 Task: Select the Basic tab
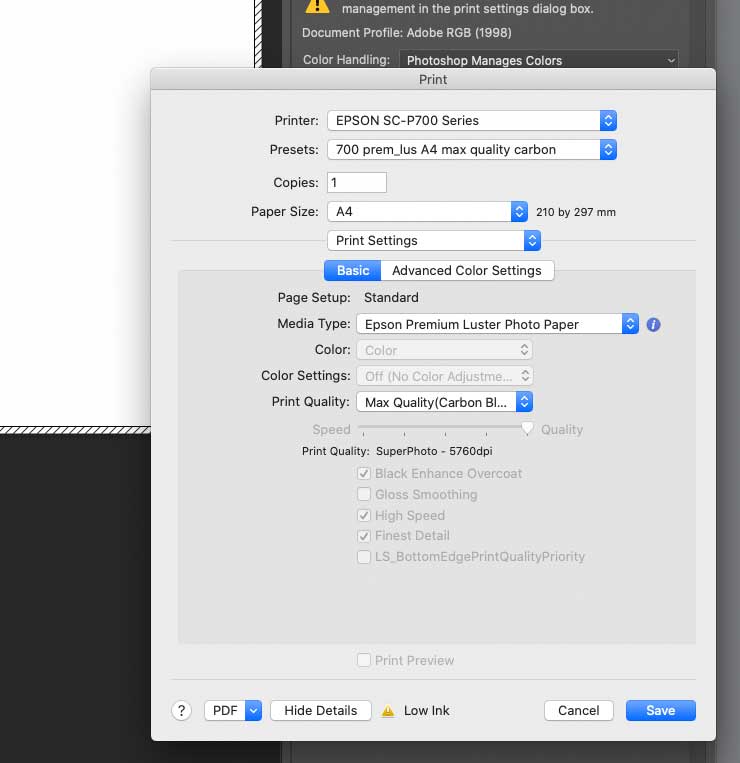point(353,271)
